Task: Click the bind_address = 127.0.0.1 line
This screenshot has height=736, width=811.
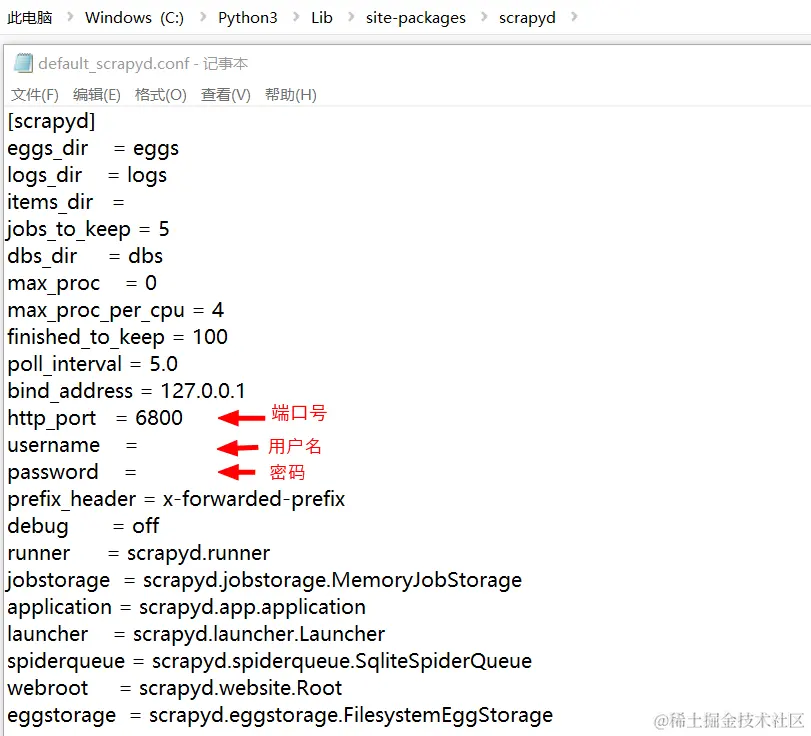Action: coord(127,392)
